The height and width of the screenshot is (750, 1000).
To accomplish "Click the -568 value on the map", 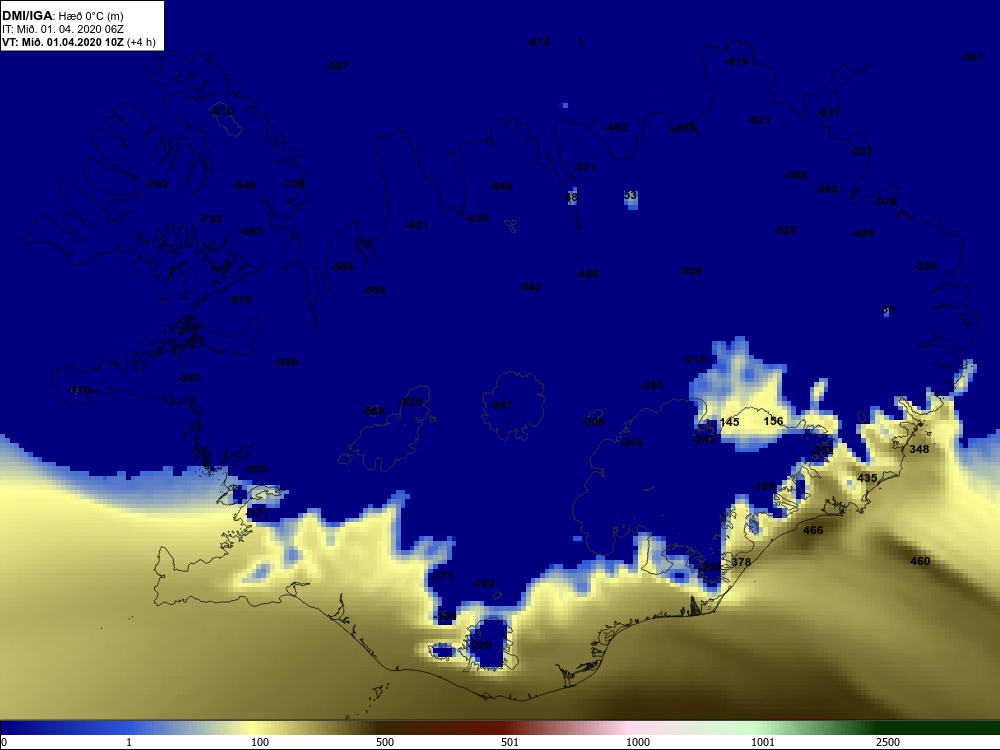I will [x=796, y=175].
